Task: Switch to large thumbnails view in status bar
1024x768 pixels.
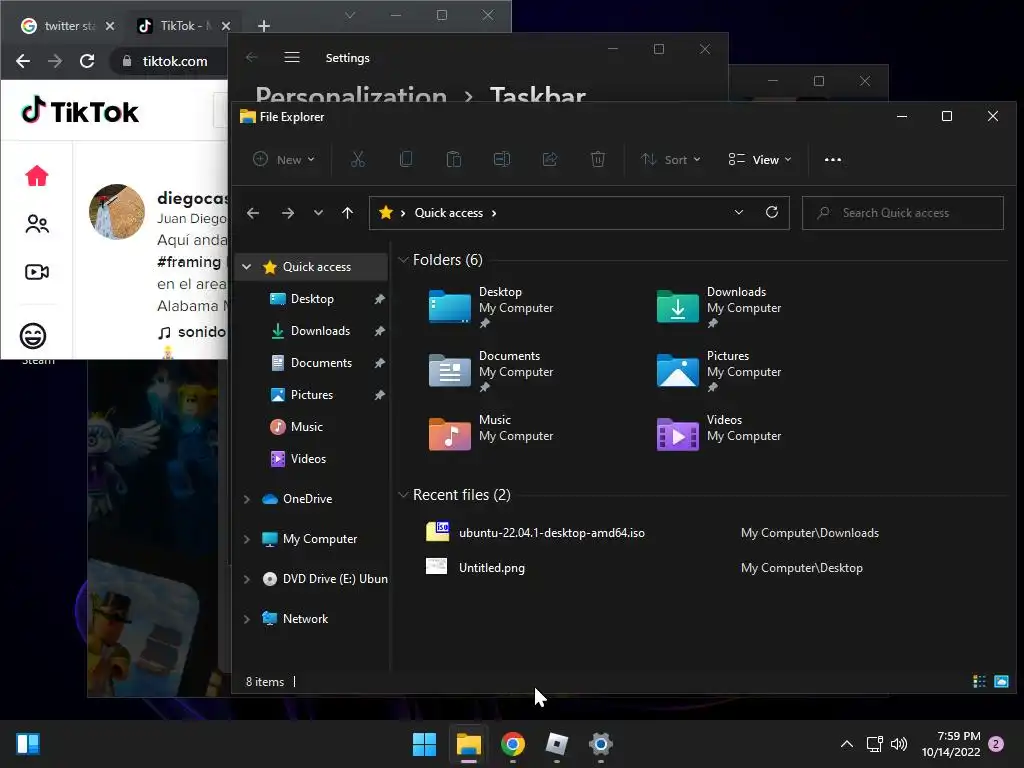Action: pyautogui.click(x=1001, y=681)
